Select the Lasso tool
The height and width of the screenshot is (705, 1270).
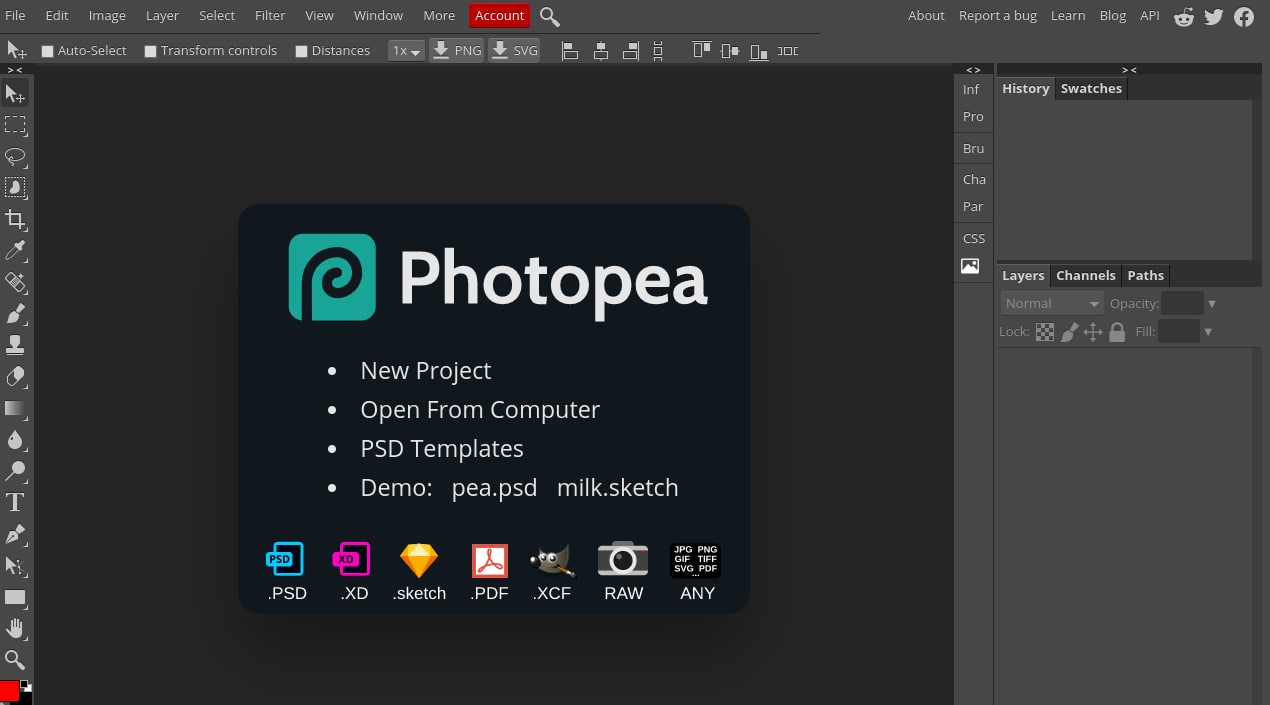[15, 157]
